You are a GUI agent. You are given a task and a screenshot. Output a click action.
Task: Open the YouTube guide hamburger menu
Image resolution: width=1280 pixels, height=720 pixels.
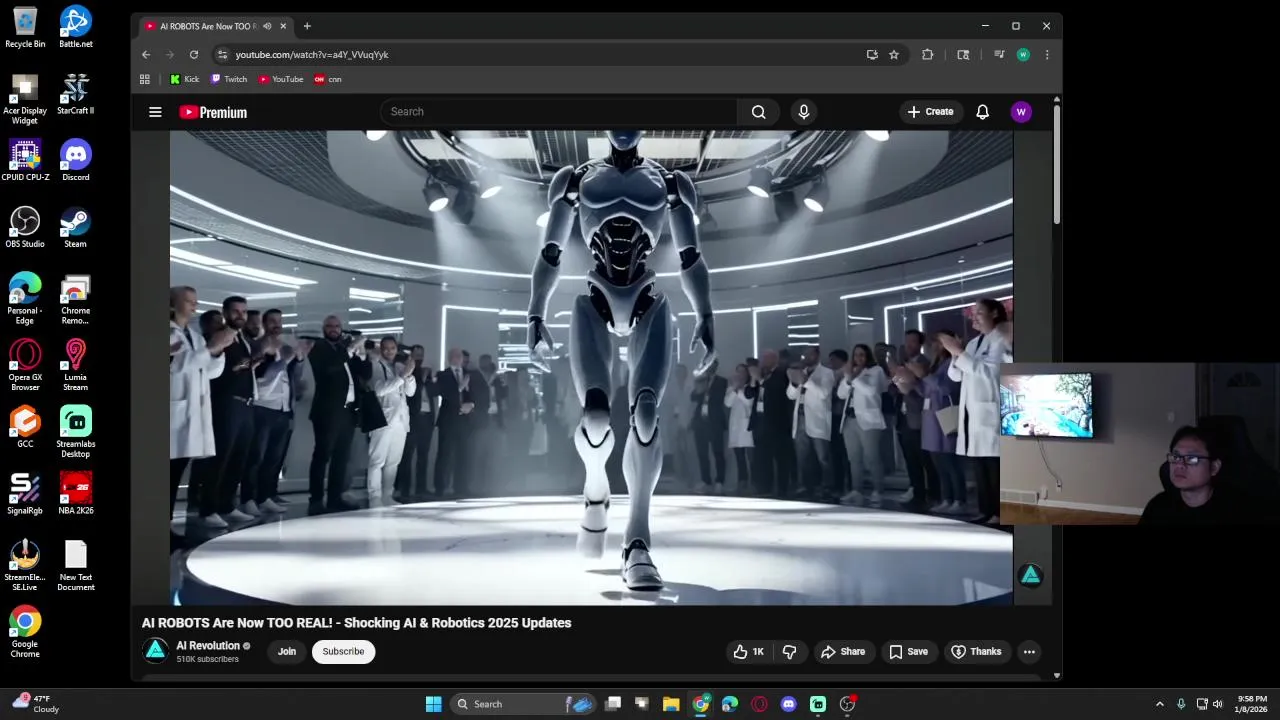[x=155, y=112]
